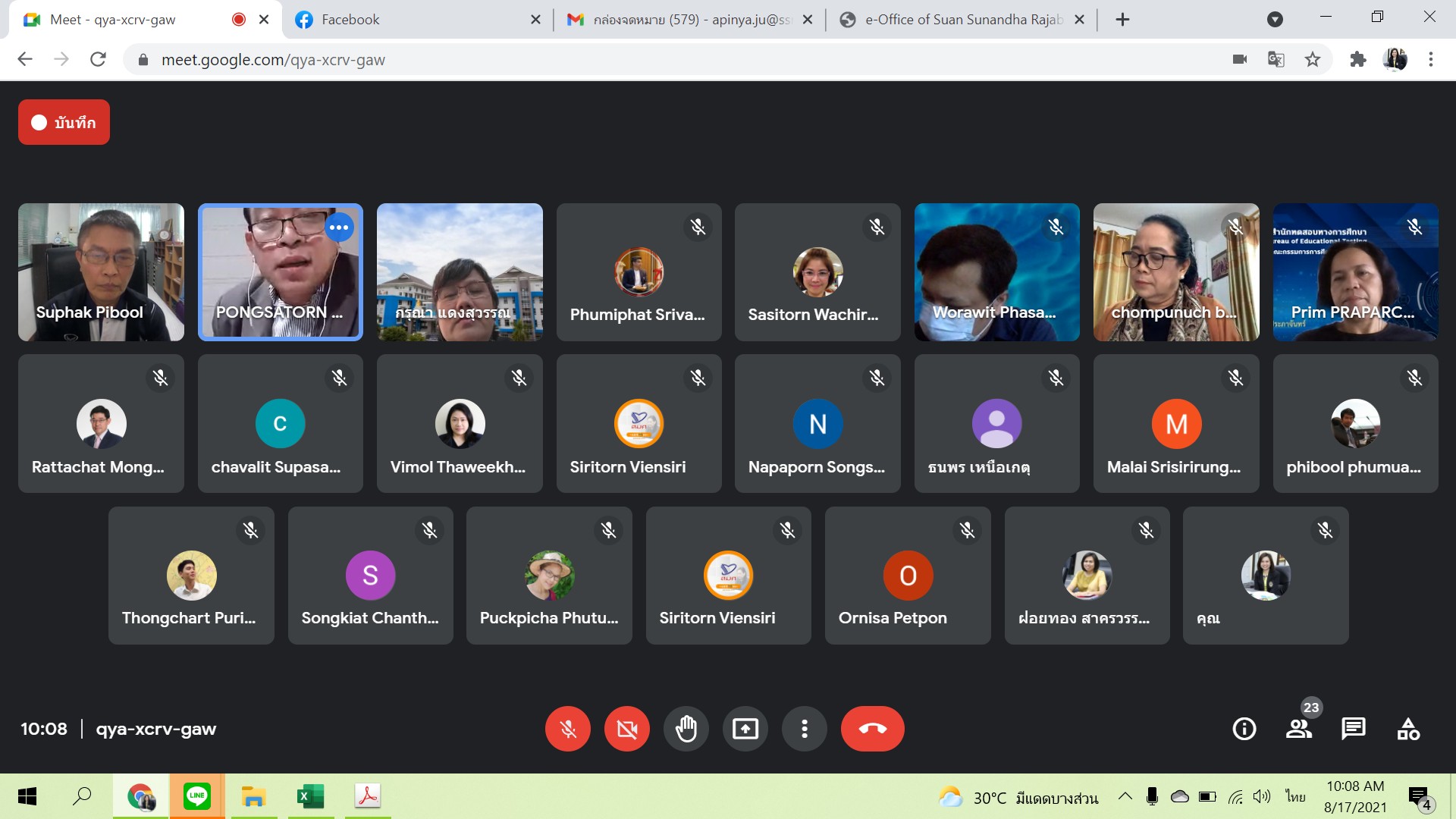Screen dimensions: 1456x819
Task: Open more options three-dot menu in call bar
Action: point(804,729)
